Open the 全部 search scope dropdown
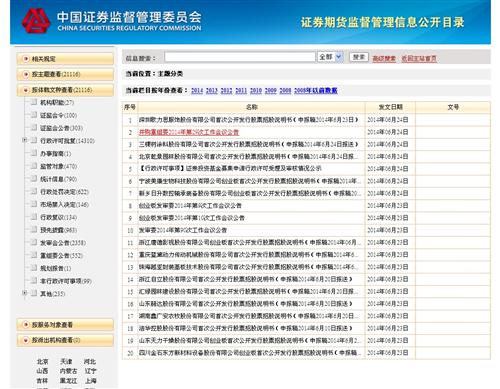The image size is (500, 389). point(330,57)
